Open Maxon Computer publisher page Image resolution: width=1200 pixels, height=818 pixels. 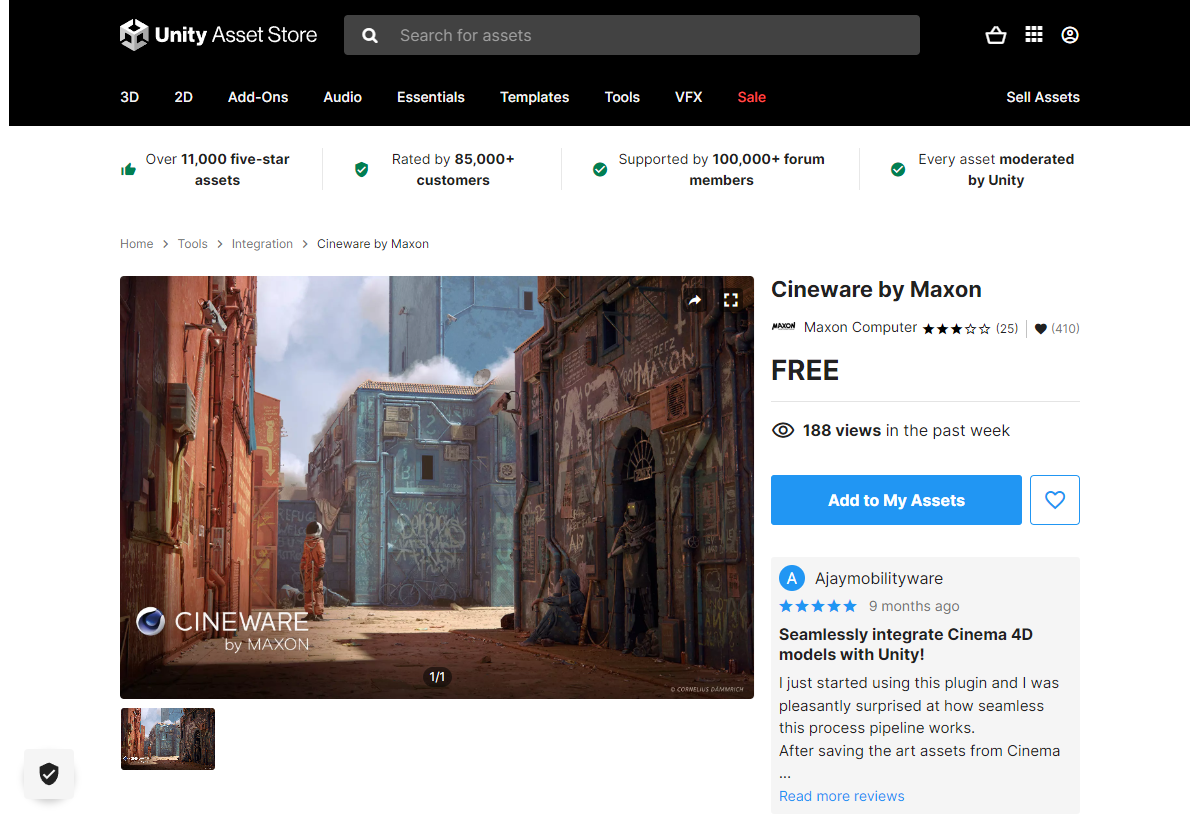(861, 327)
